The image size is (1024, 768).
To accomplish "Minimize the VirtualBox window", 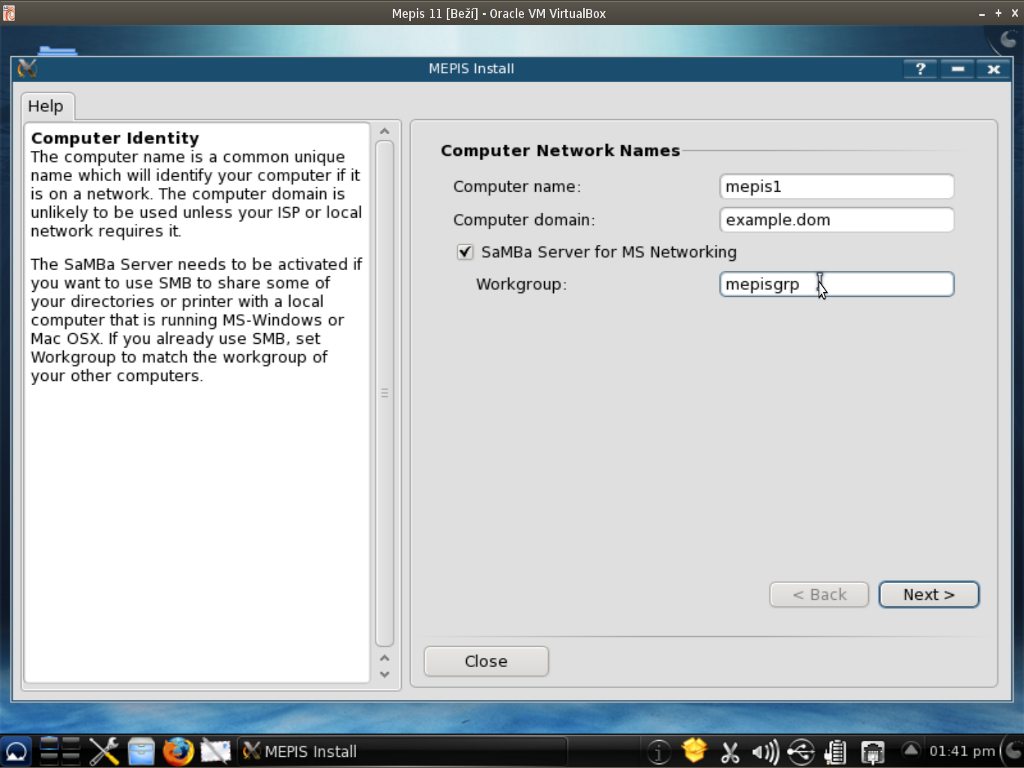I will click(x=982, y=14).
